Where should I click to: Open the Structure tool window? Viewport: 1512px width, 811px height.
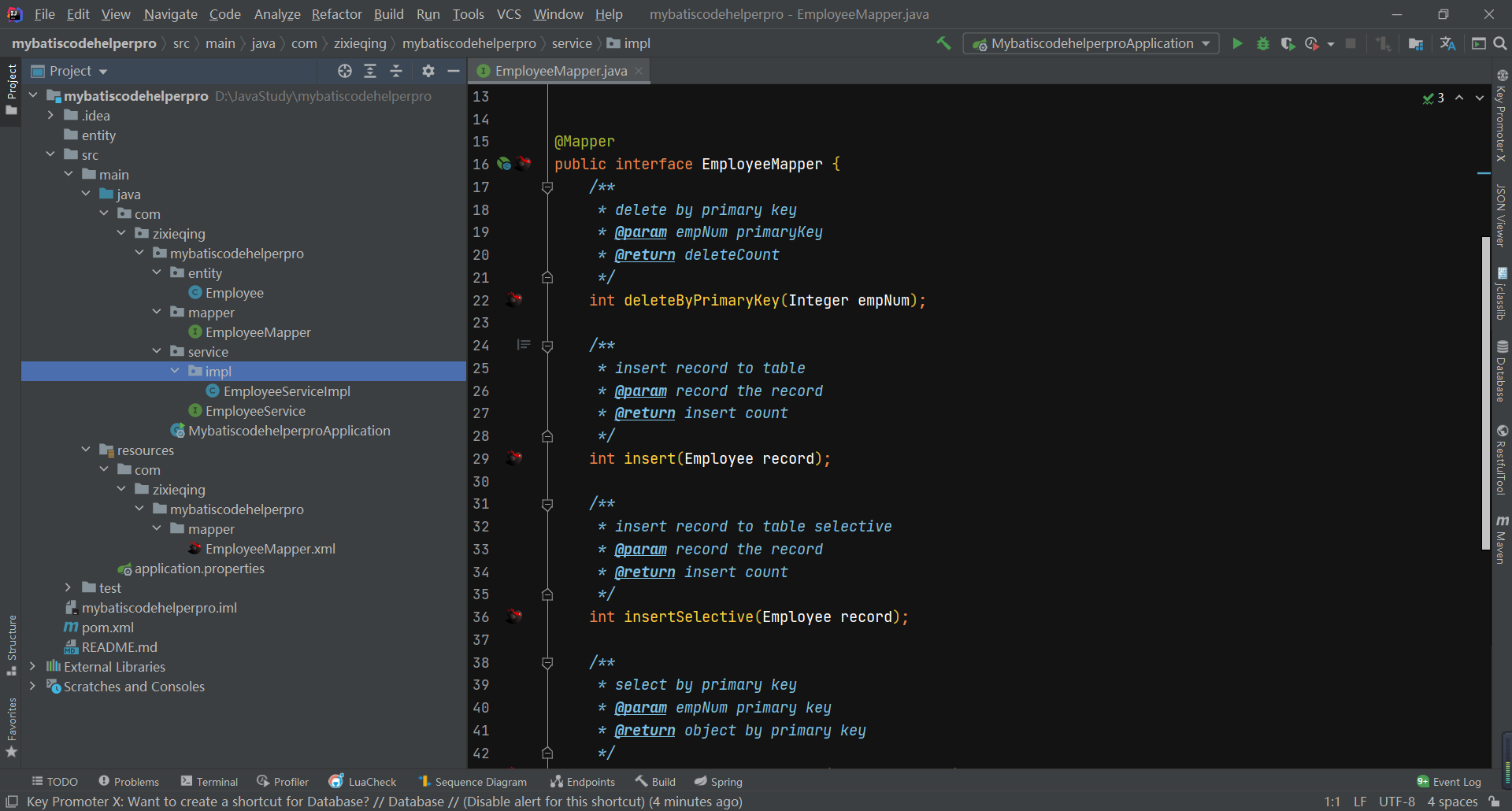(11, 645)
